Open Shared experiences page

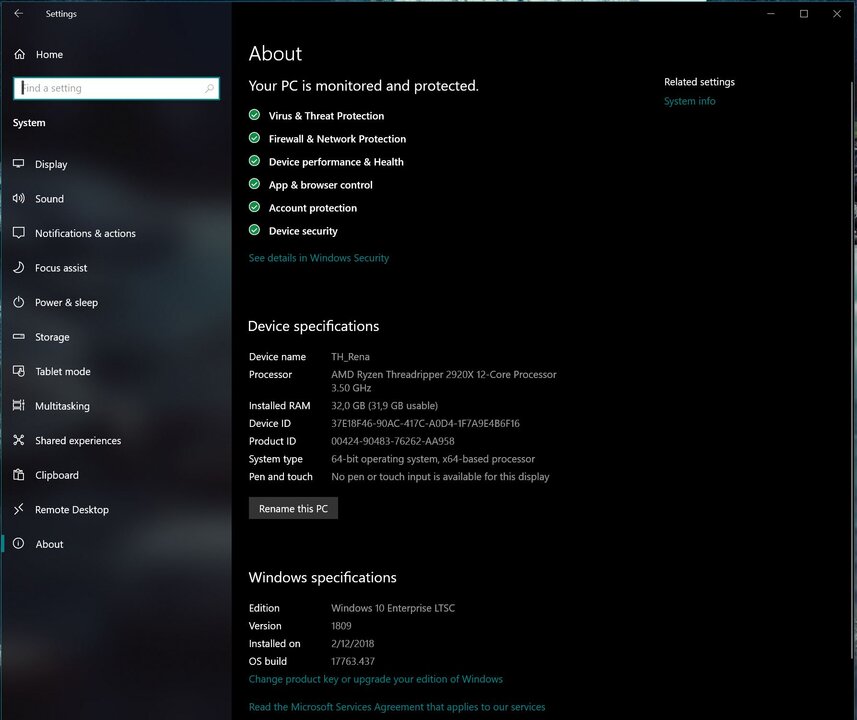115,440
